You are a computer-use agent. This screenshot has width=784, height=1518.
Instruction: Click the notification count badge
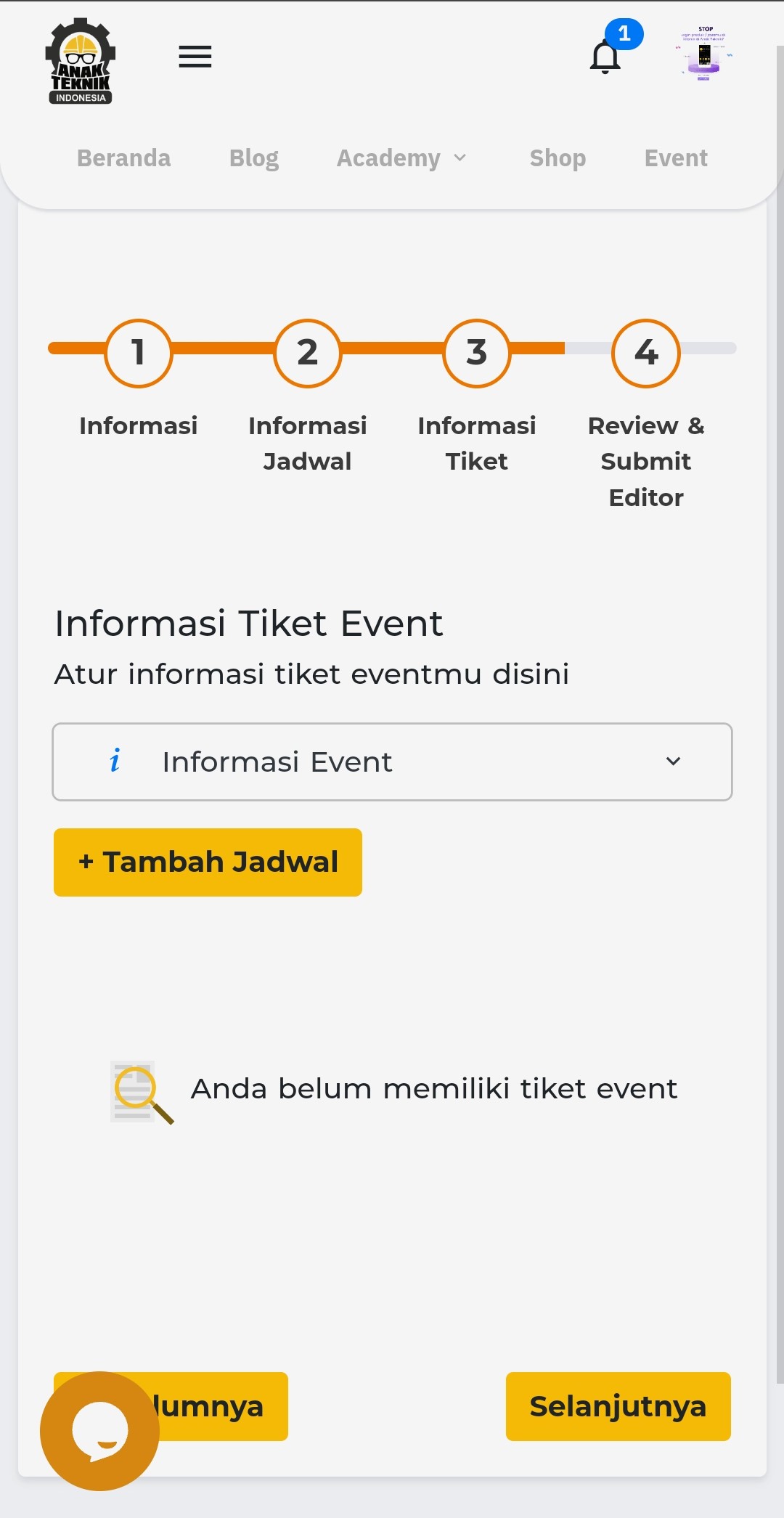[x=624, y=34]
